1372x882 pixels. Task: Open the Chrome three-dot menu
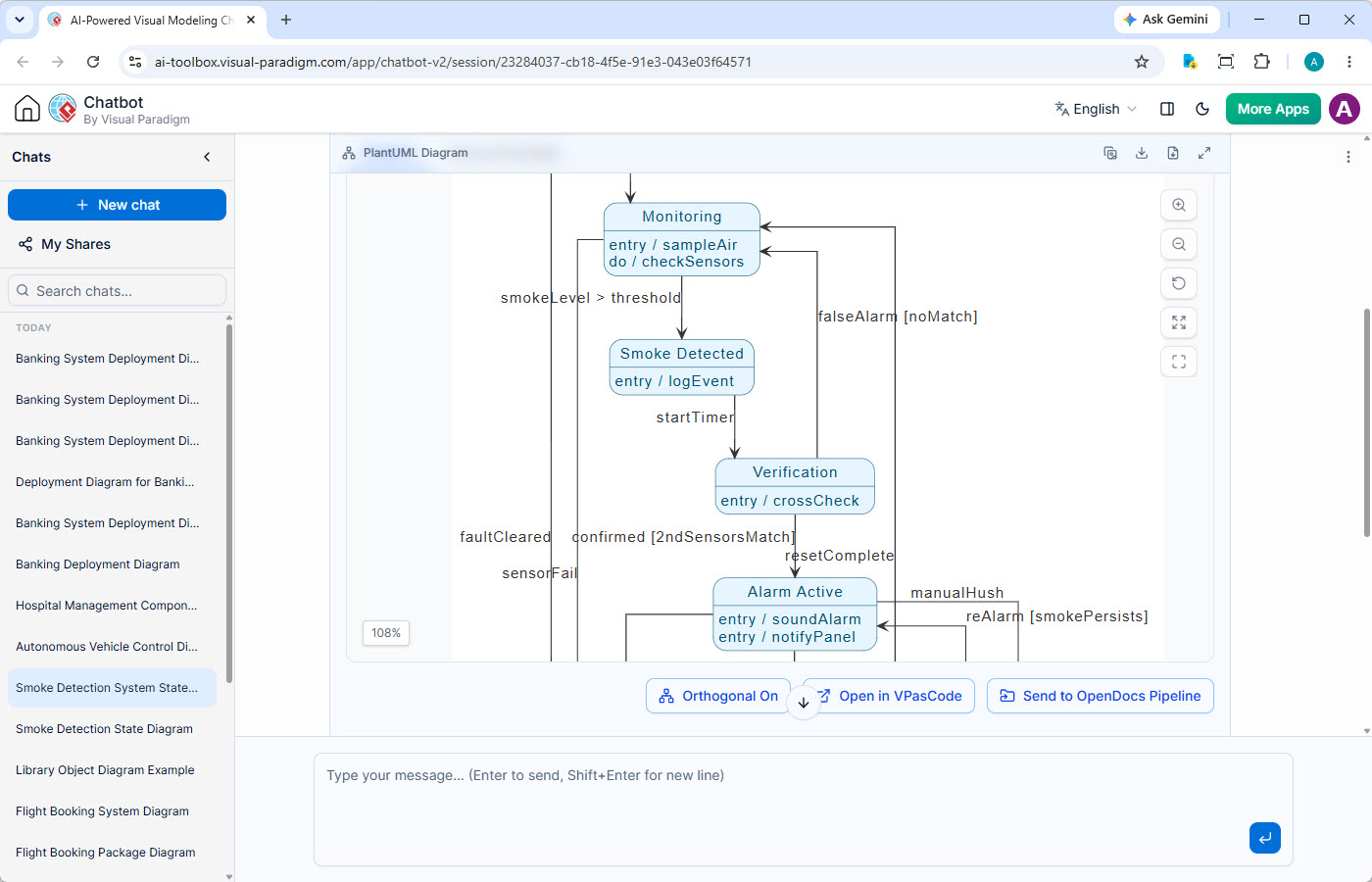1349,62
